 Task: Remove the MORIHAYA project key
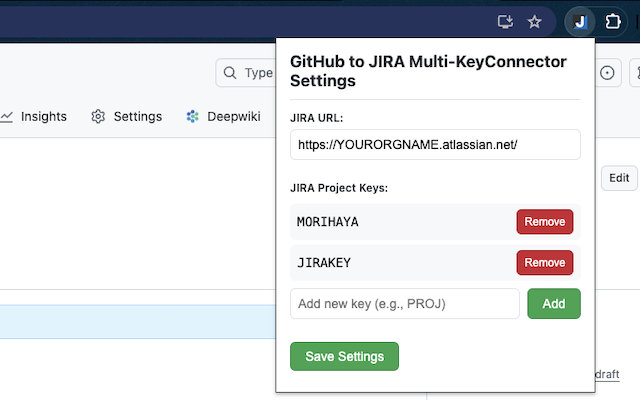544,222
